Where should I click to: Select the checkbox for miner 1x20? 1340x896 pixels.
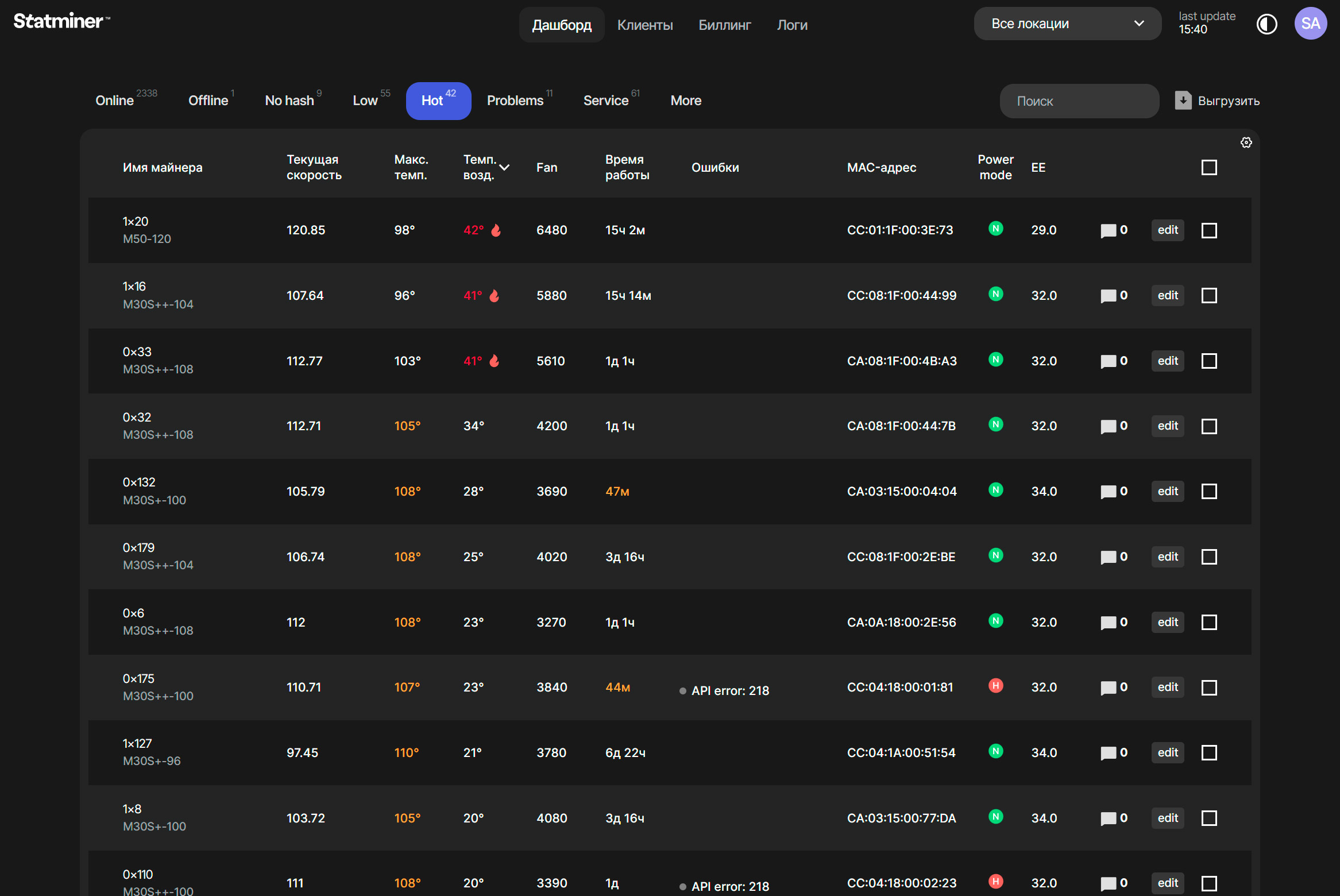(x=1209, y=230)
